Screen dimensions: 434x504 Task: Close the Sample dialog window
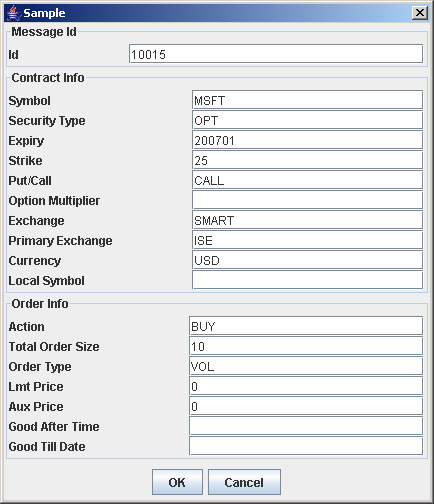(x=420, y=13)
